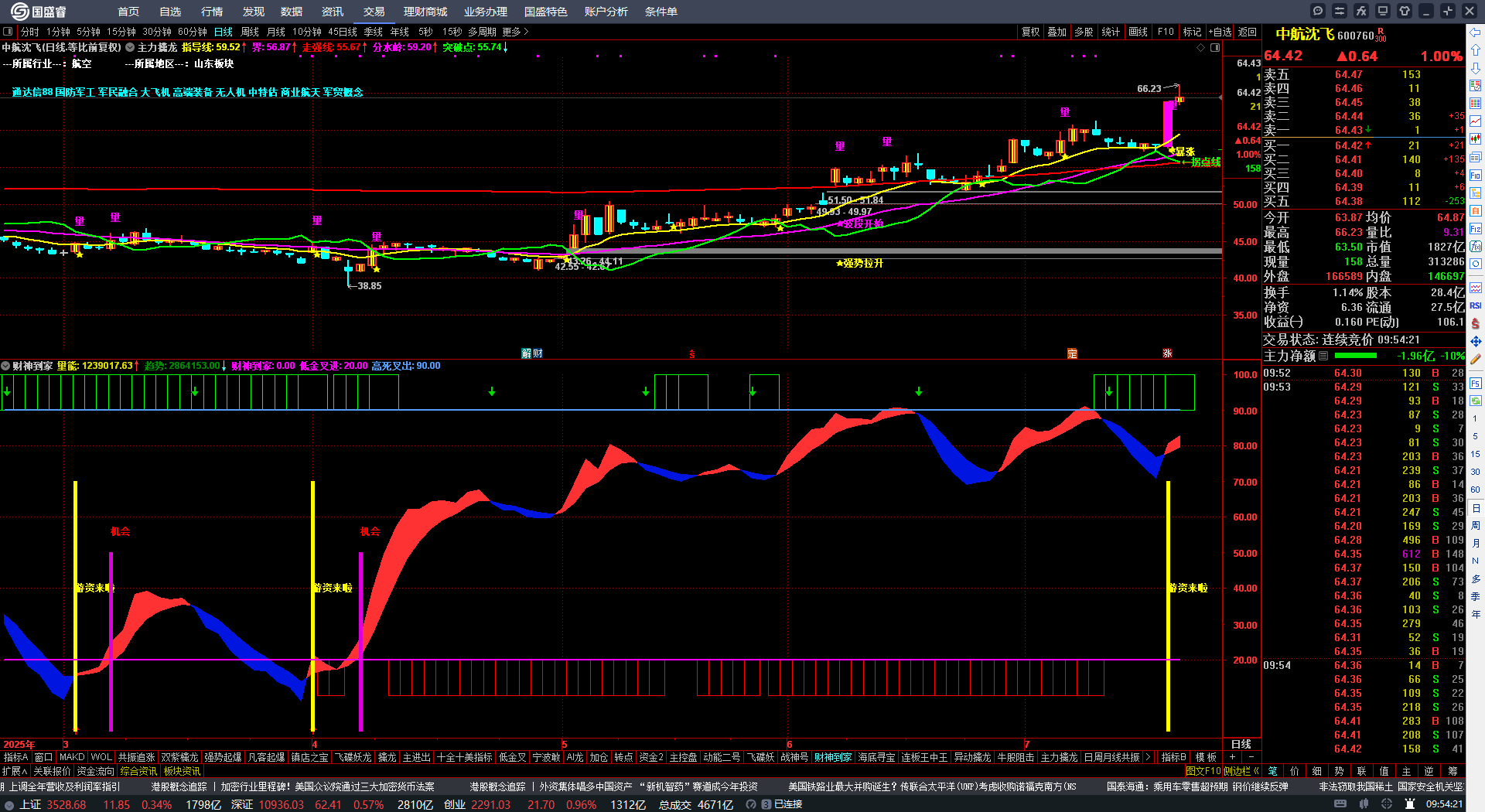Click the keyboard icon in status bar

coord(1340,804)
